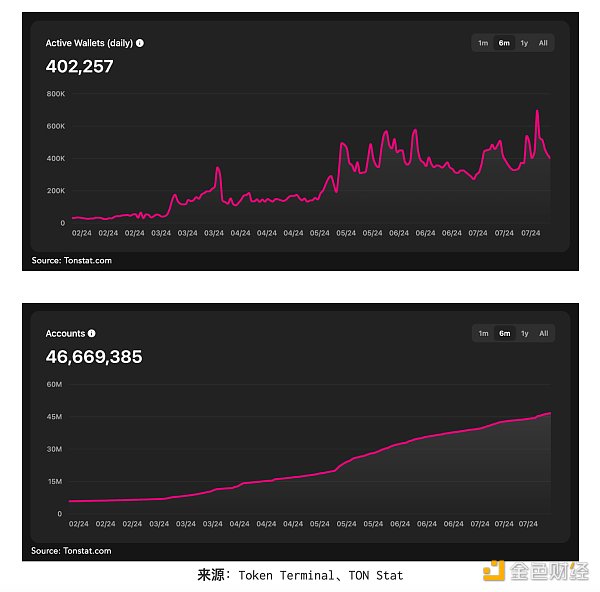
Task: Click the info icon next to Accounts
Action: pos(91,333)
